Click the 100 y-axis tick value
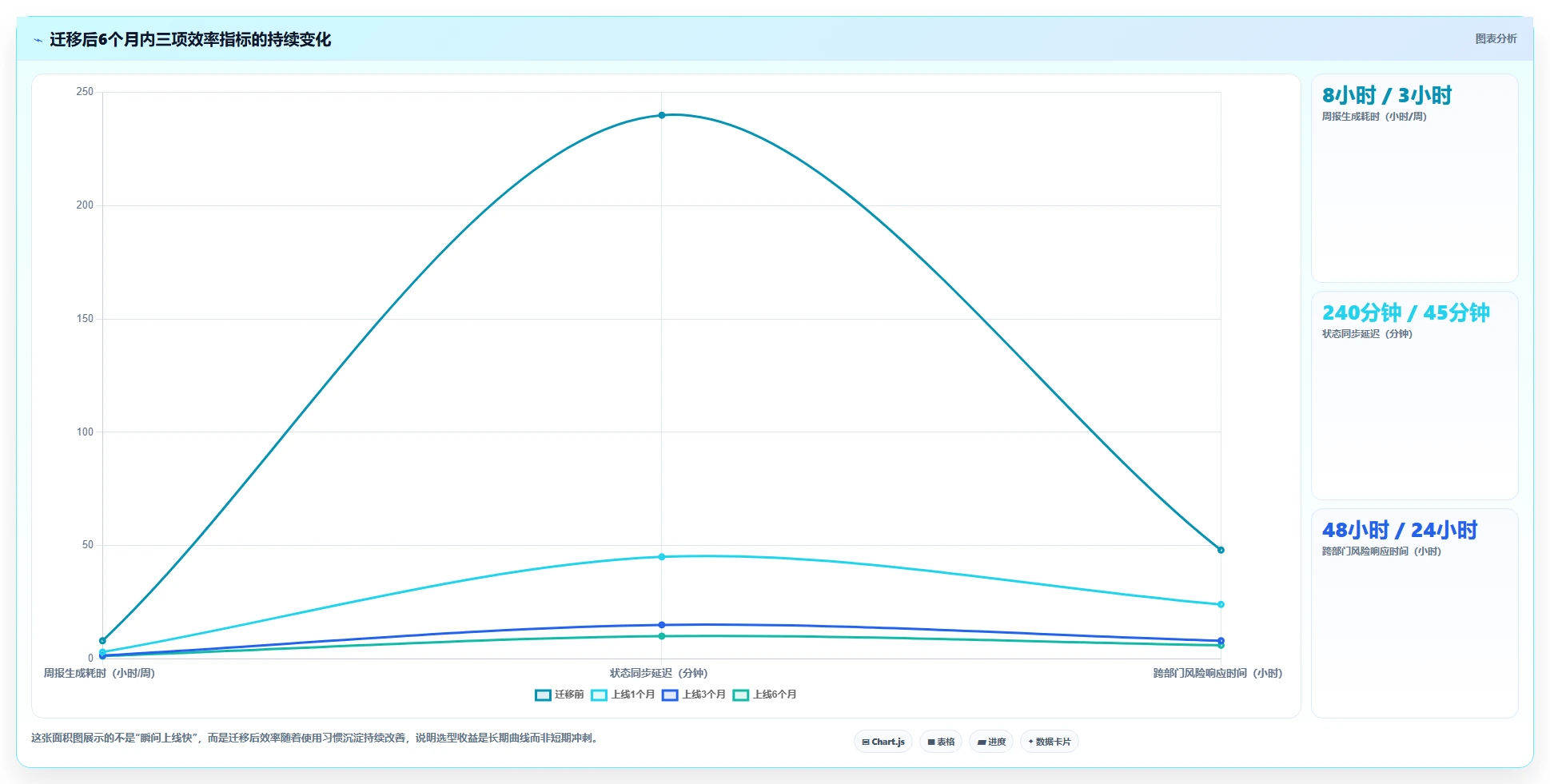 [x=85, y=432]
